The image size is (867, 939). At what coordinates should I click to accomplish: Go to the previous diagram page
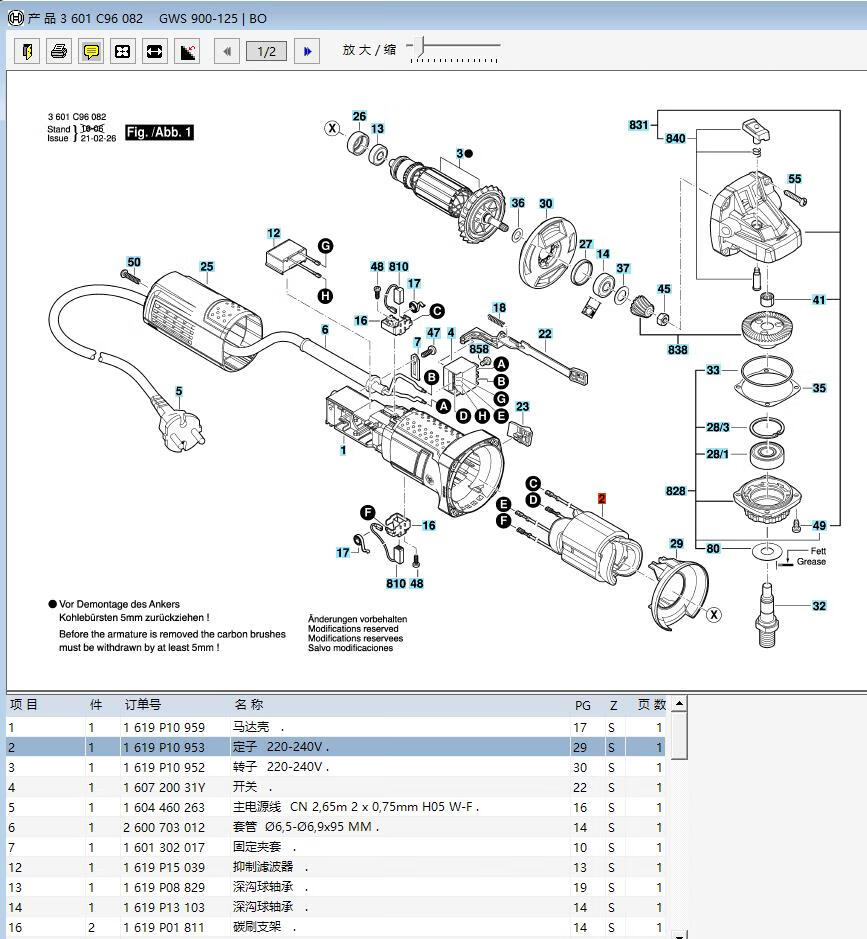point(227,52)
